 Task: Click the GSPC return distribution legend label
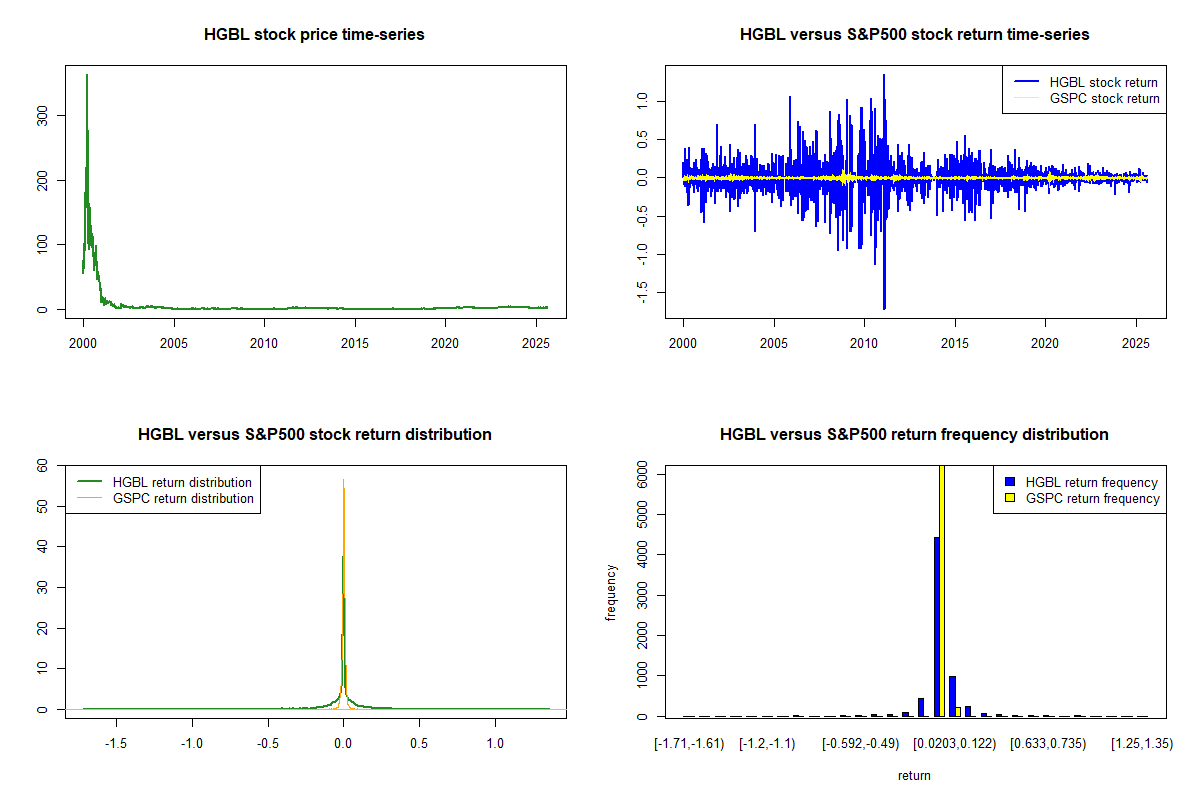click(x=183, y=498)
